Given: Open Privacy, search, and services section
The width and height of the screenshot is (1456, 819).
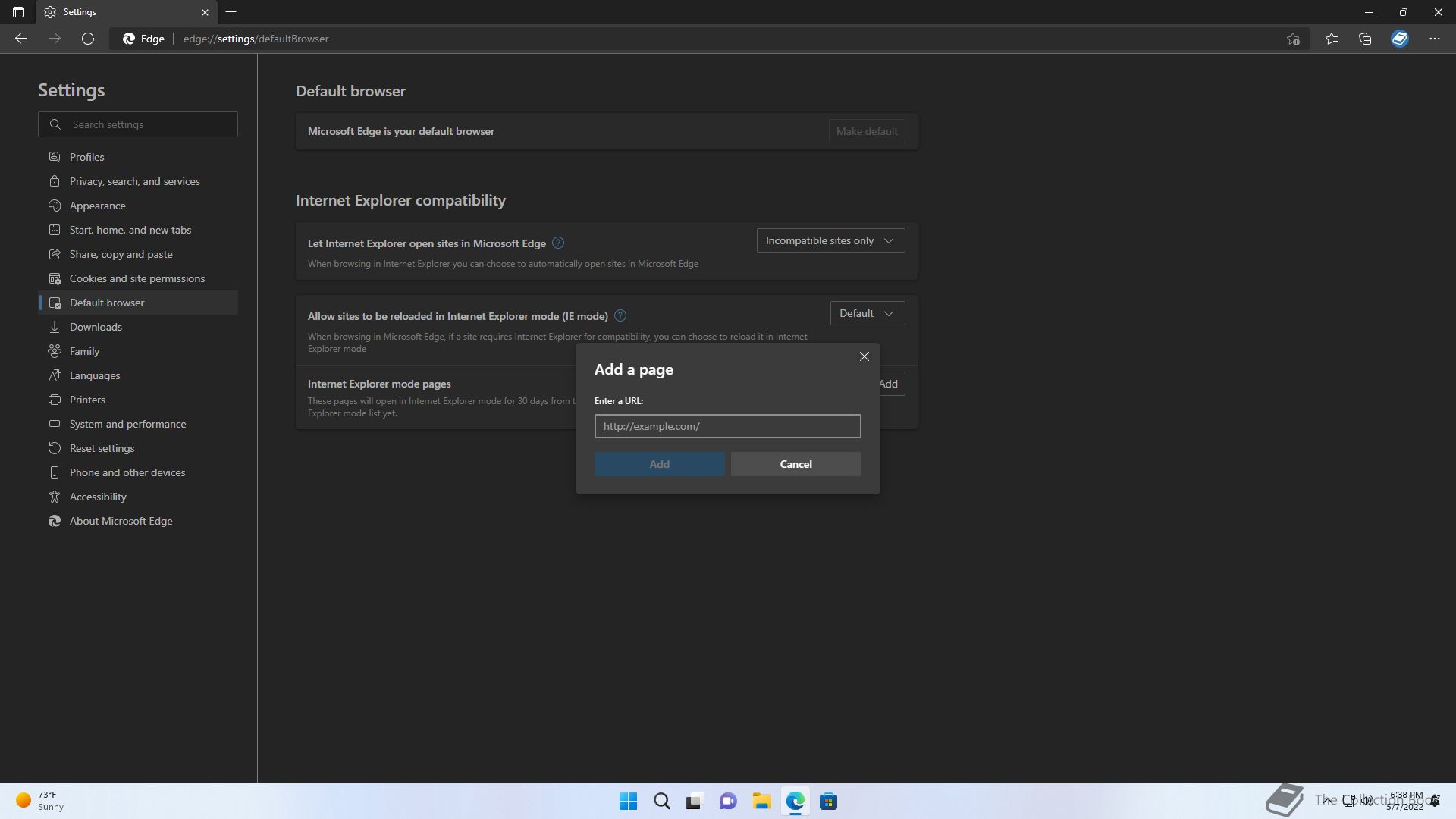Looking at the screenshot, I should coord(138,181).
